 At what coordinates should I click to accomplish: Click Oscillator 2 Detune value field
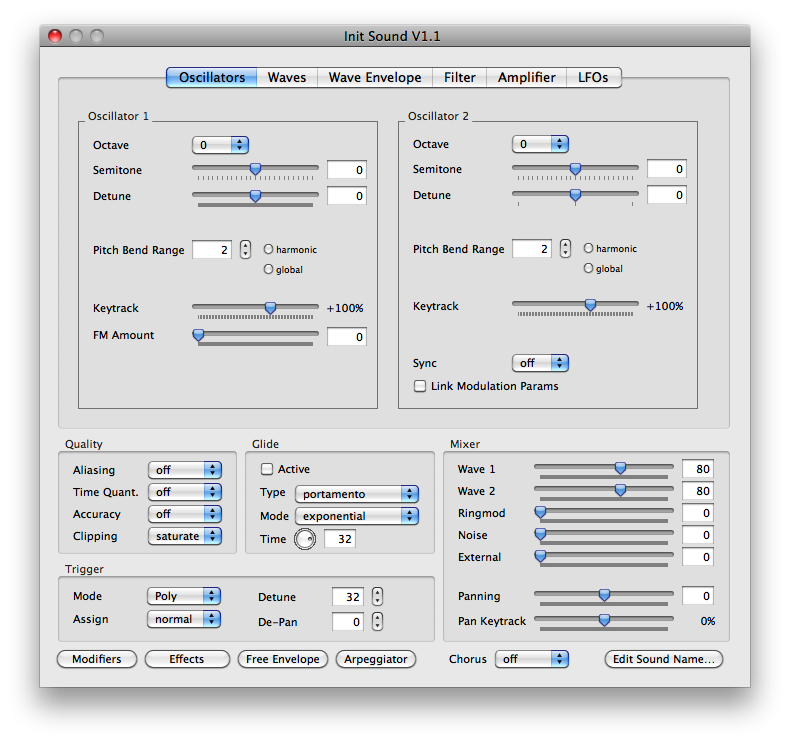(667, 195)
